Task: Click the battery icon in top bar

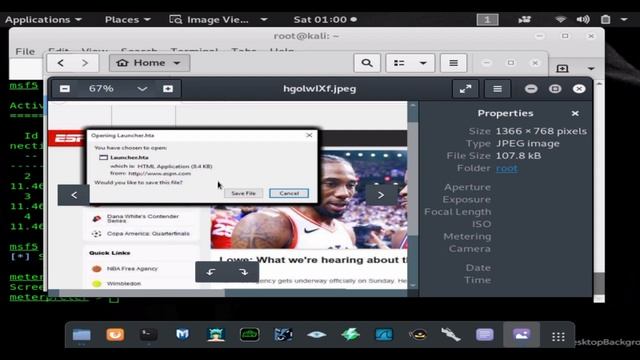Action: 605,20
